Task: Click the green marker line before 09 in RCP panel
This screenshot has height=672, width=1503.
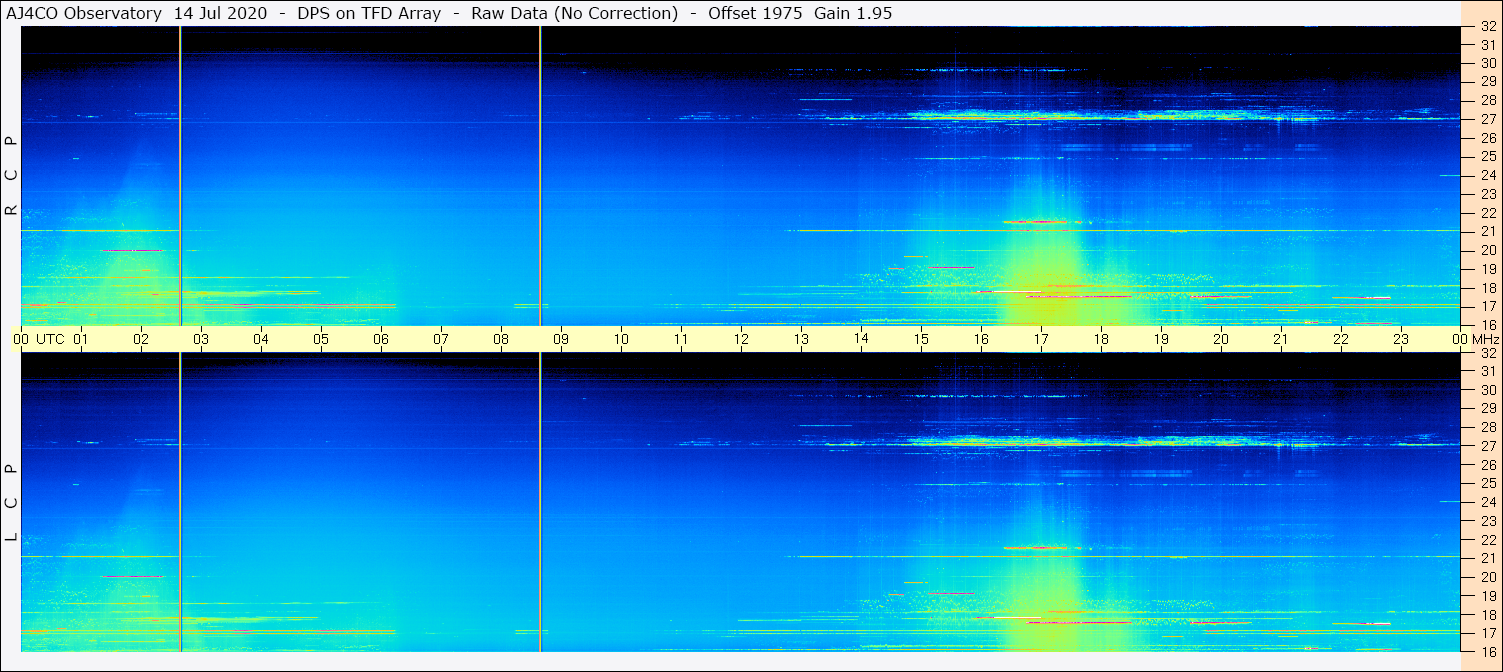Action: pos(540,176)
